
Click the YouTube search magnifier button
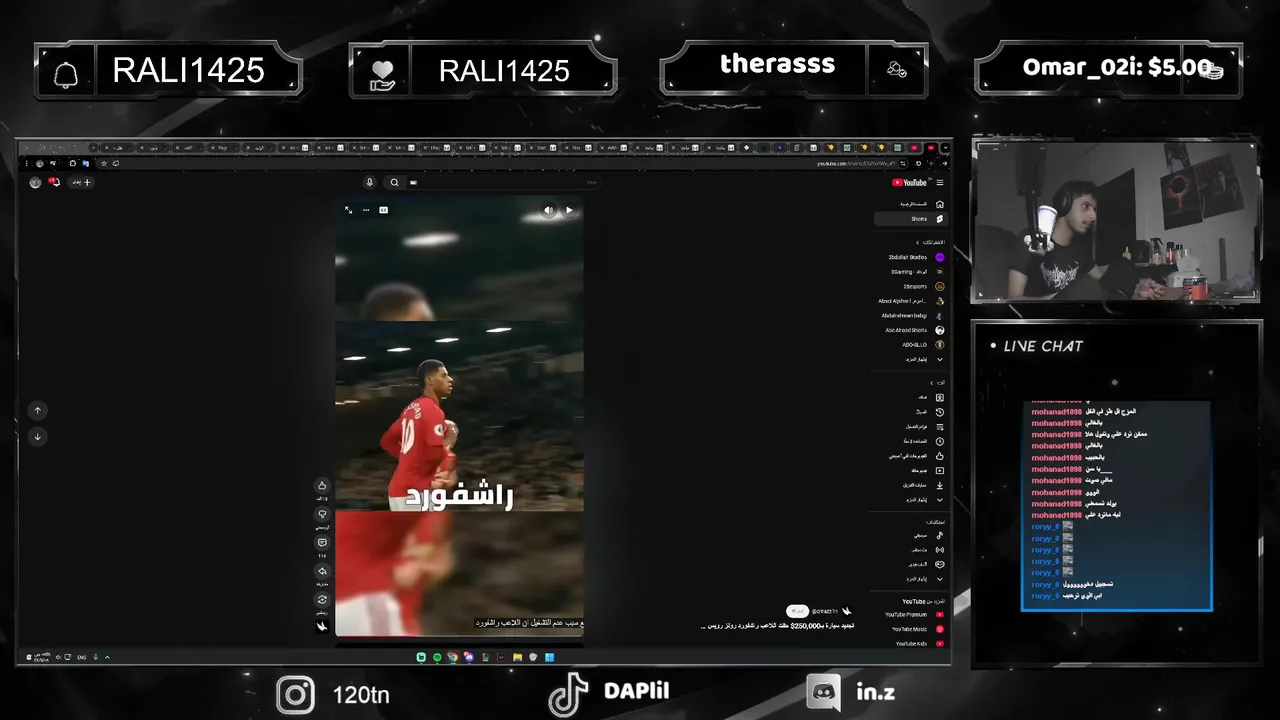pos(394,182)
